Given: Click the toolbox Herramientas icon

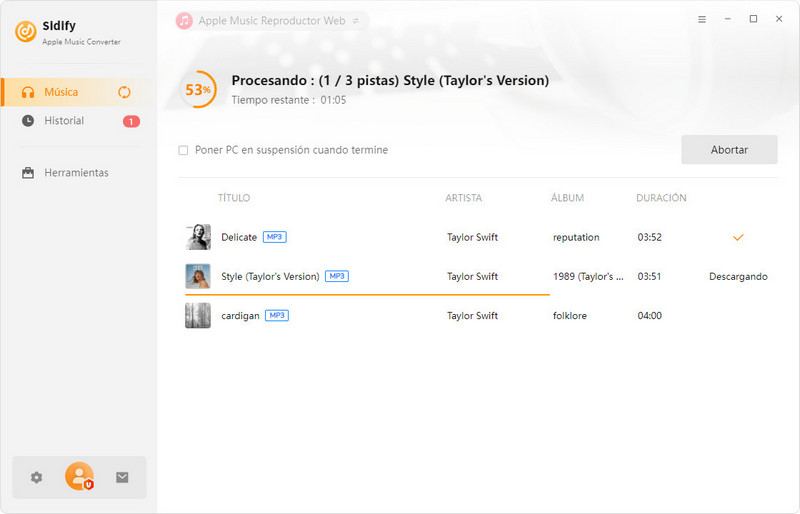Looking at the screenshot, I should point(28,173).
